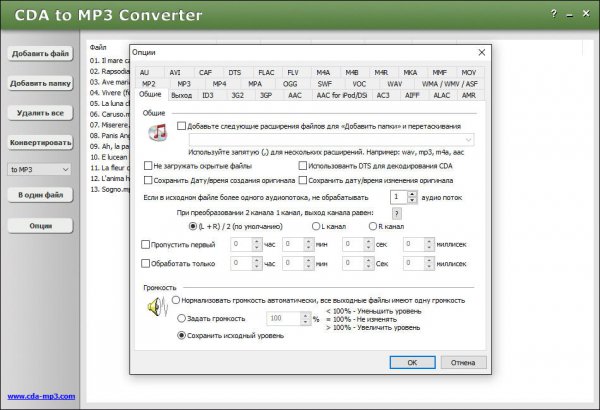Adjust Пропустить первый minutes stepper

pos(308,244)
